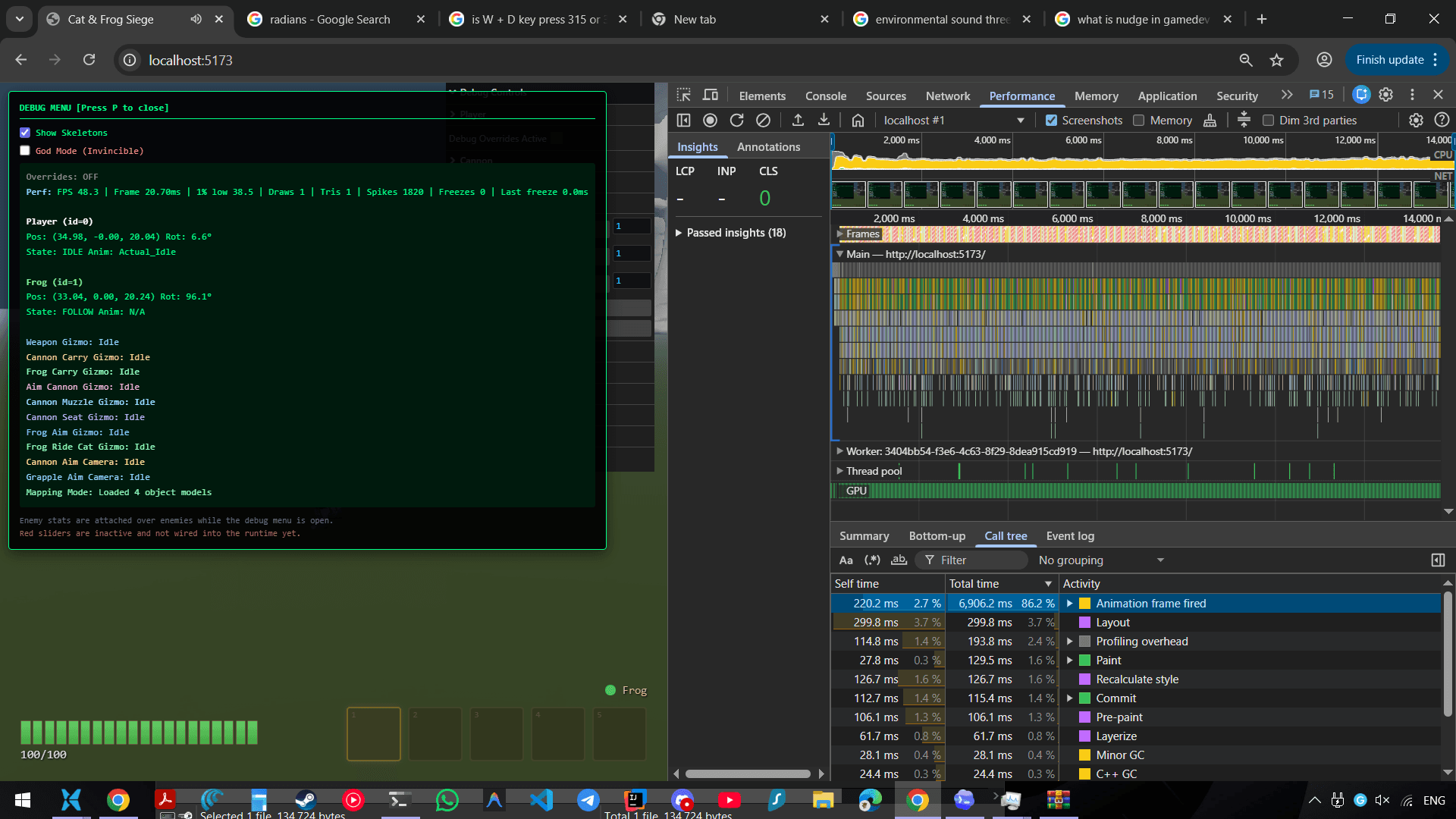Click the horizontal scrollbar below Insights panel
The image size is (1456, 819).
coord(748,773)
